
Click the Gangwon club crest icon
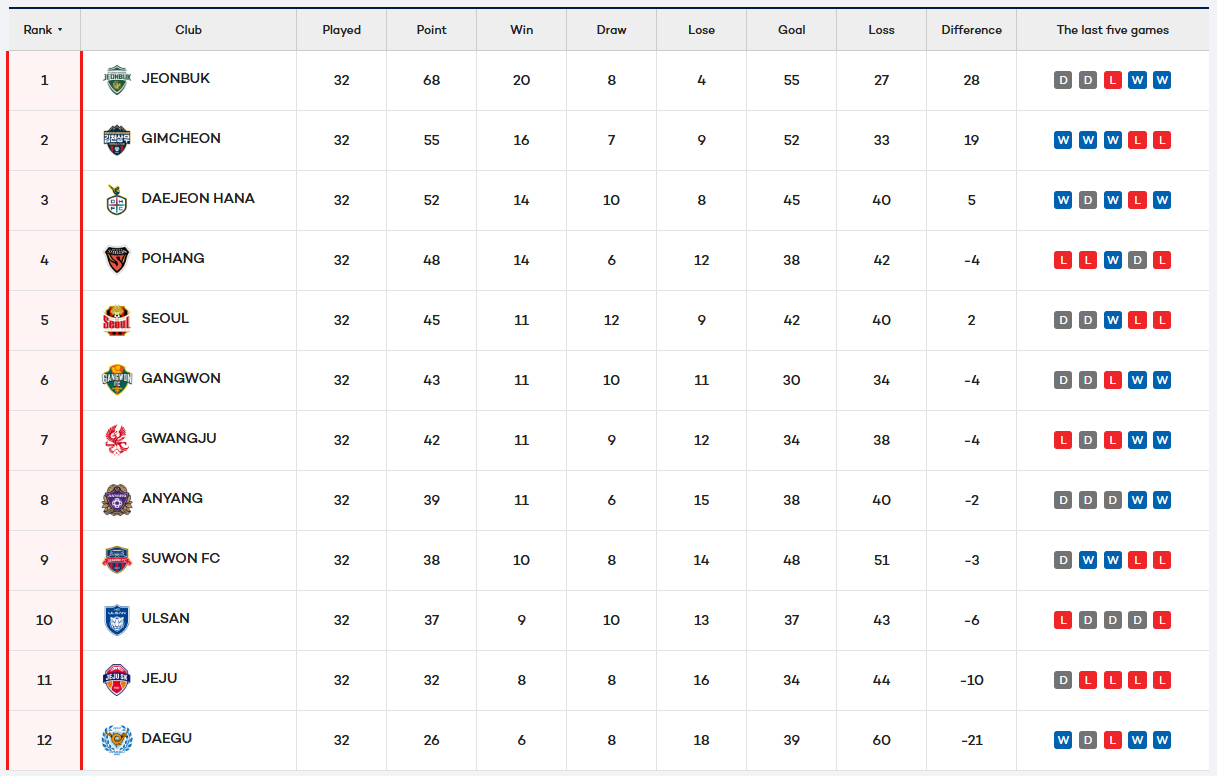(117, 380)
